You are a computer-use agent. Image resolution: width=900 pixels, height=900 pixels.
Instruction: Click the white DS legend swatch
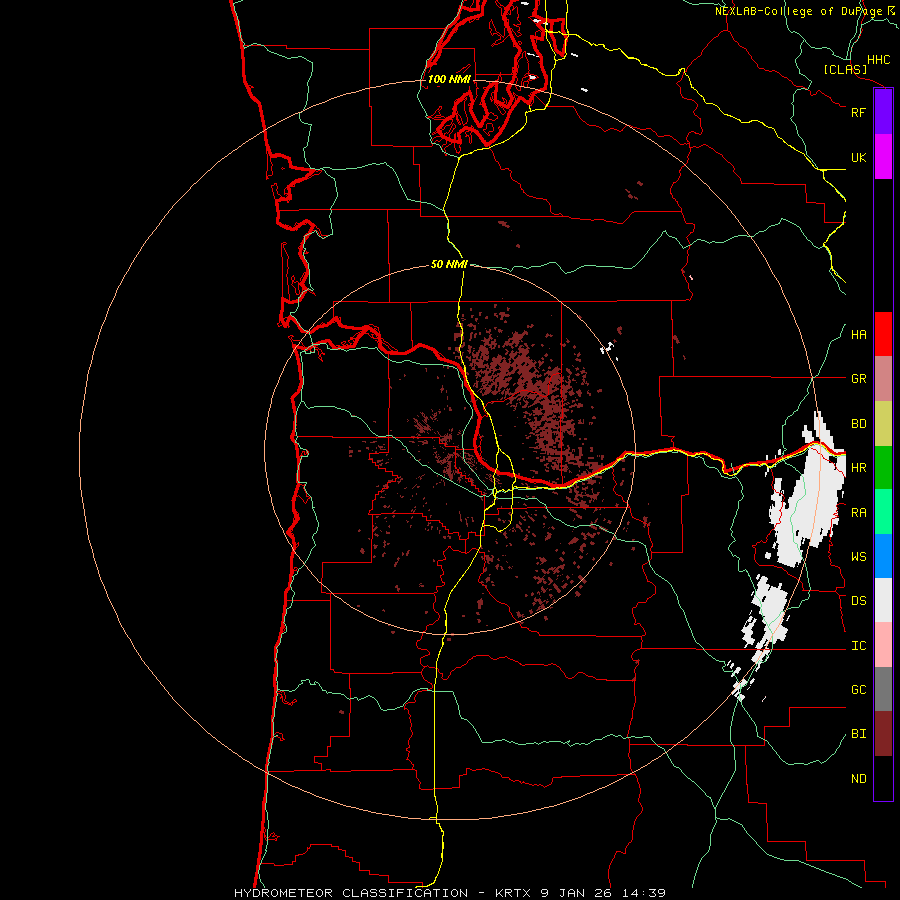coord(883,600)
